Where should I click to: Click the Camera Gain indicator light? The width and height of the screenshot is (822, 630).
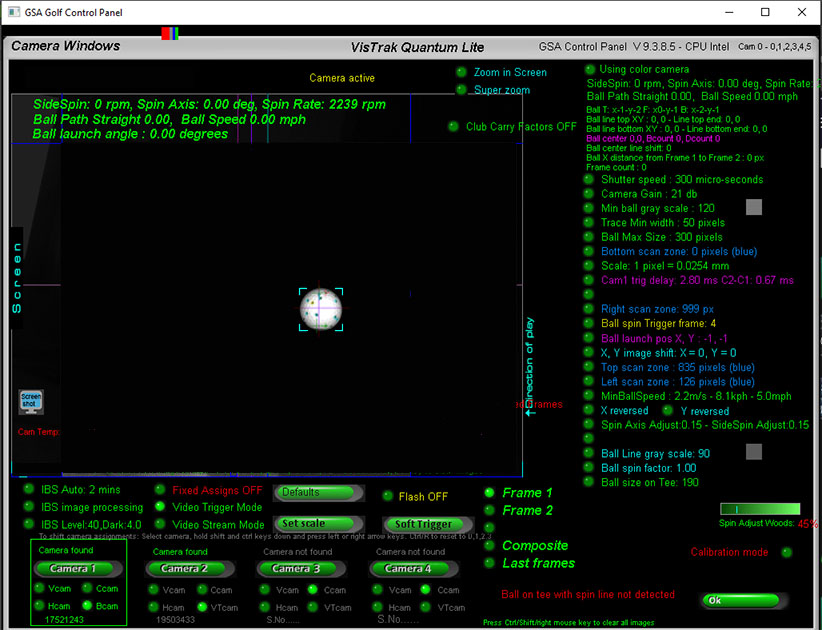point(590,194)
